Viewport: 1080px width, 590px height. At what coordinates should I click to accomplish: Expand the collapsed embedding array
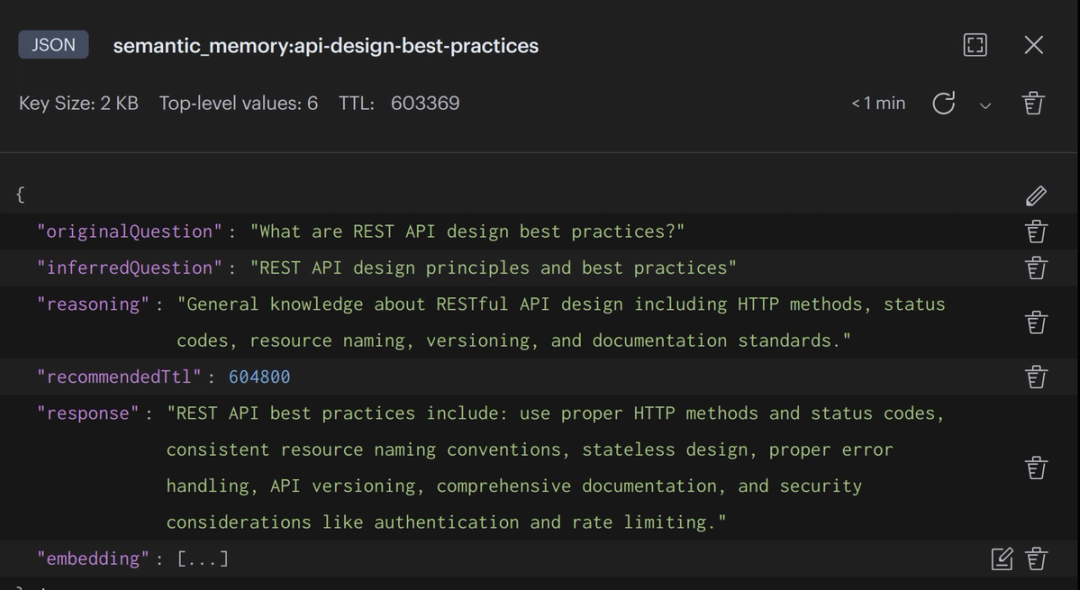[204, 558]
